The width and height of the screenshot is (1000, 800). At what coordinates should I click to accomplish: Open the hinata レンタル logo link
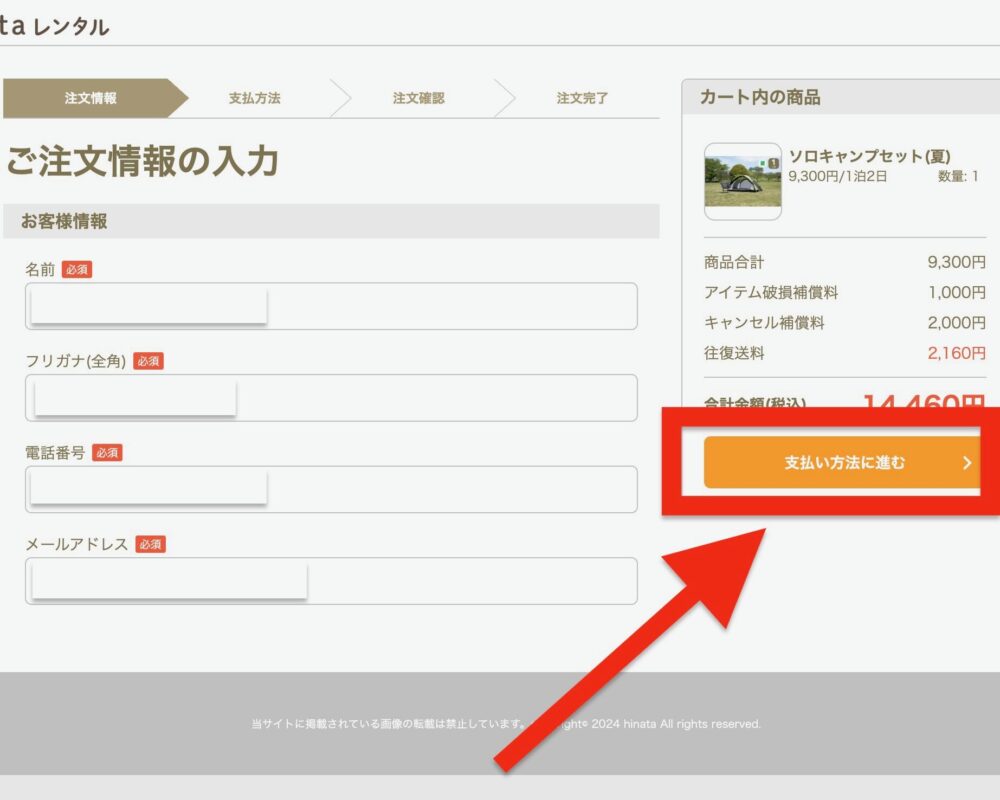(x=55, y=27)
